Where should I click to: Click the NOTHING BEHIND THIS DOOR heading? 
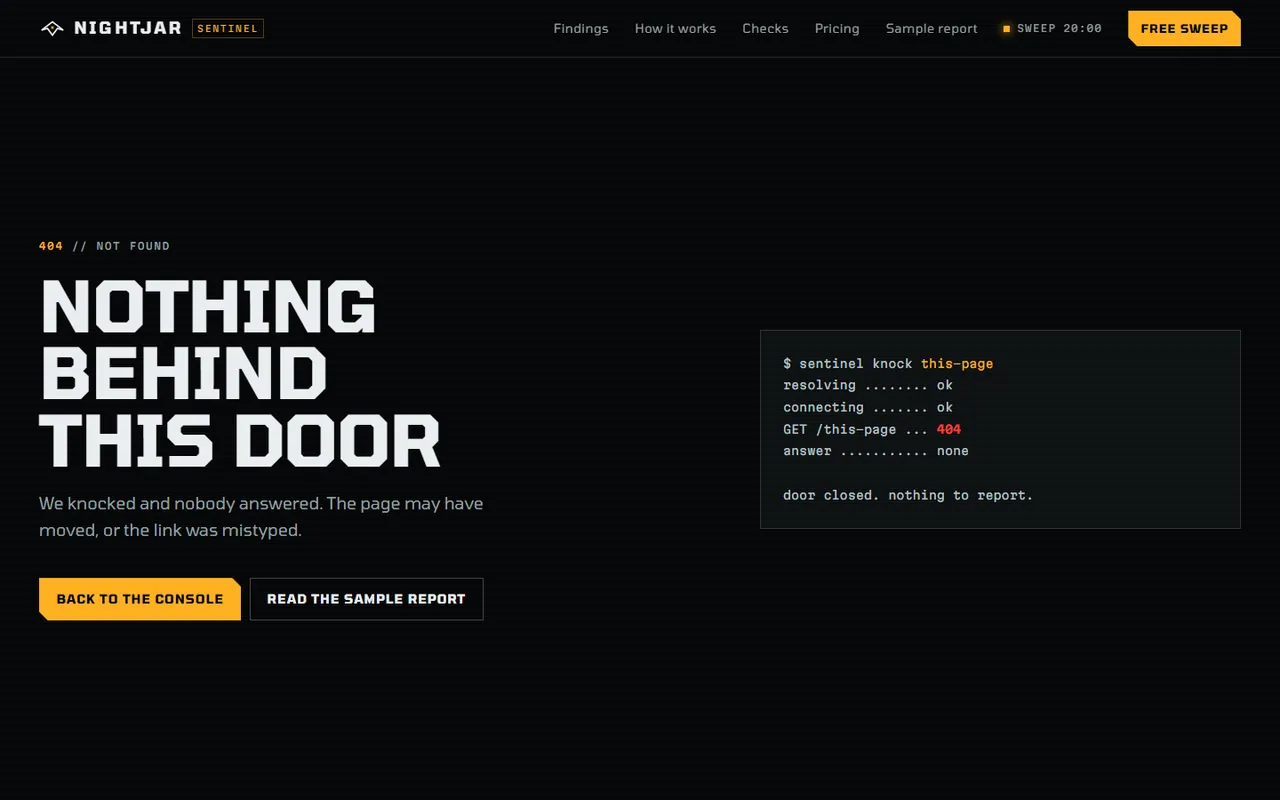coord(240,373)
